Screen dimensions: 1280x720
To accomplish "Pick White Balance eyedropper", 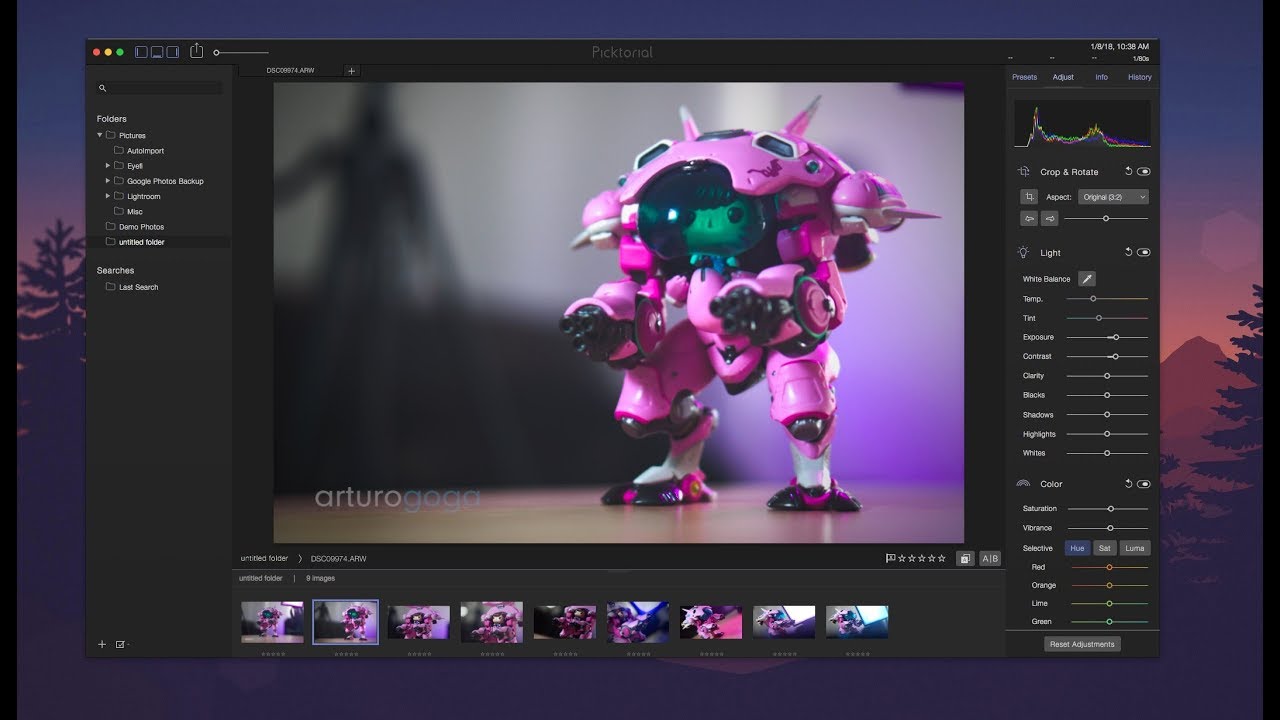I will pyautogui.click(x=1086, y=279).
